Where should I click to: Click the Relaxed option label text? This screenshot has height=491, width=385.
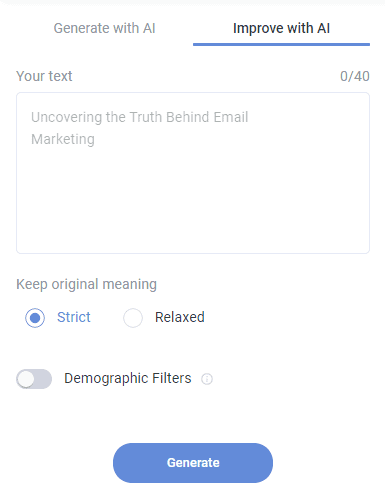[x=180, y=317]
